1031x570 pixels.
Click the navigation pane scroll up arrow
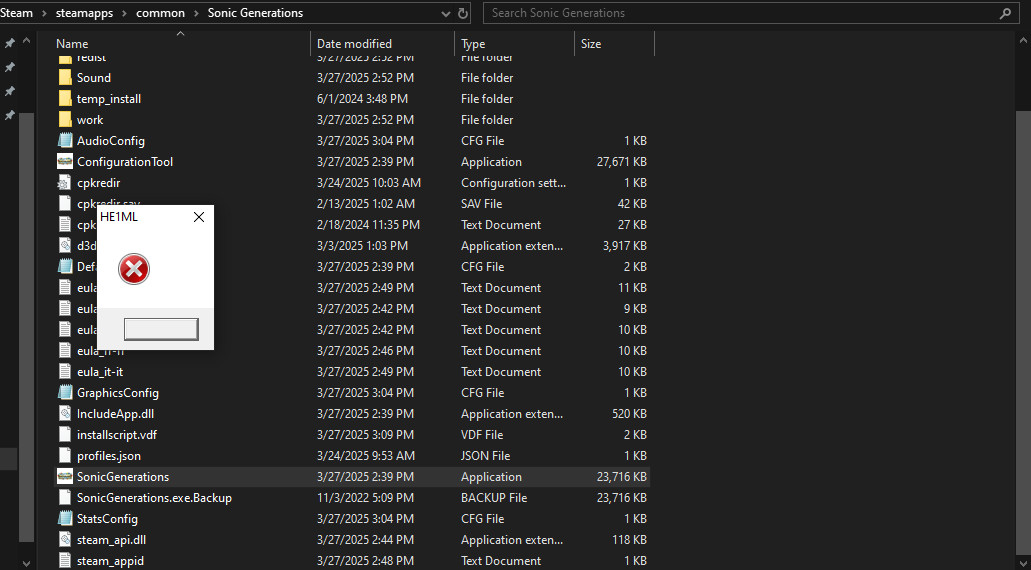point(26,41)
